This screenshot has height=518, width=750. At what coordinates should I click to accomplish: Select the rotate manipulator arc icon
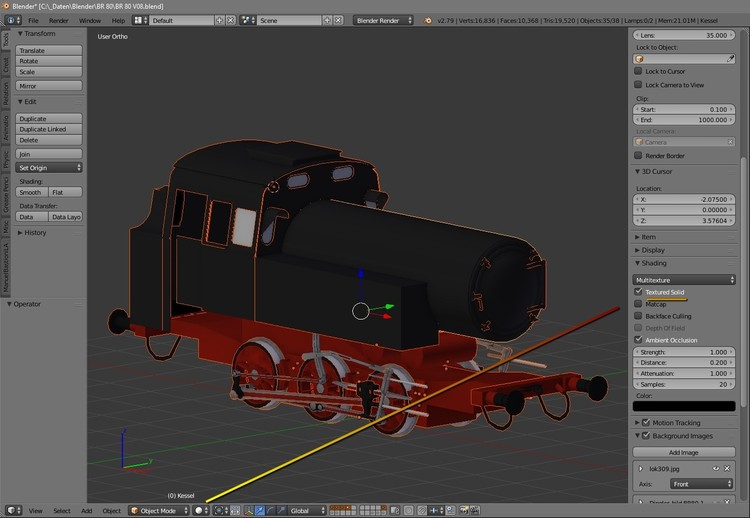(271, 510)
